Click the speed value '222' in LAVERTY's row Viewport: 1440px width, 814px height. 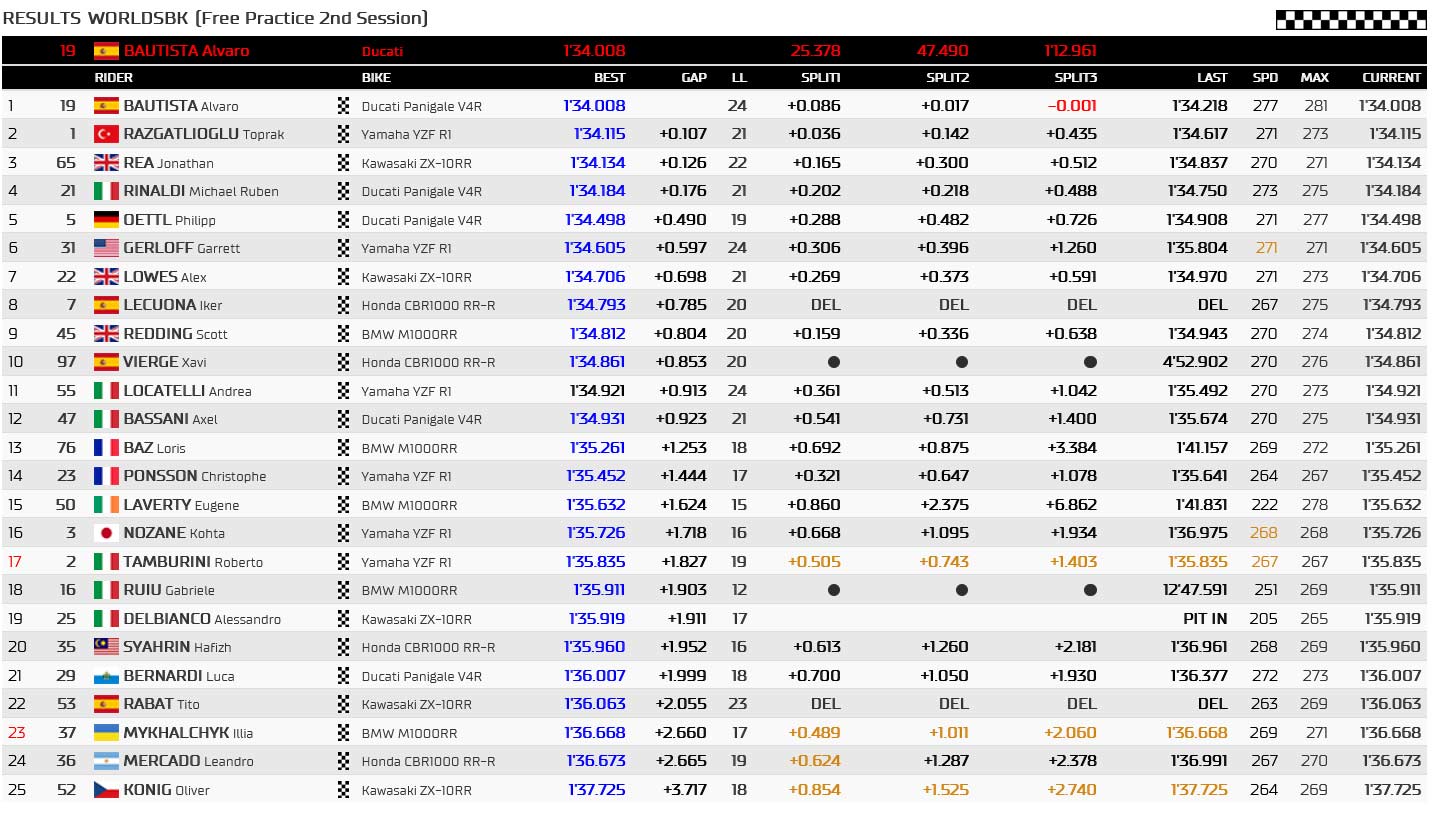coord(1265,504)
